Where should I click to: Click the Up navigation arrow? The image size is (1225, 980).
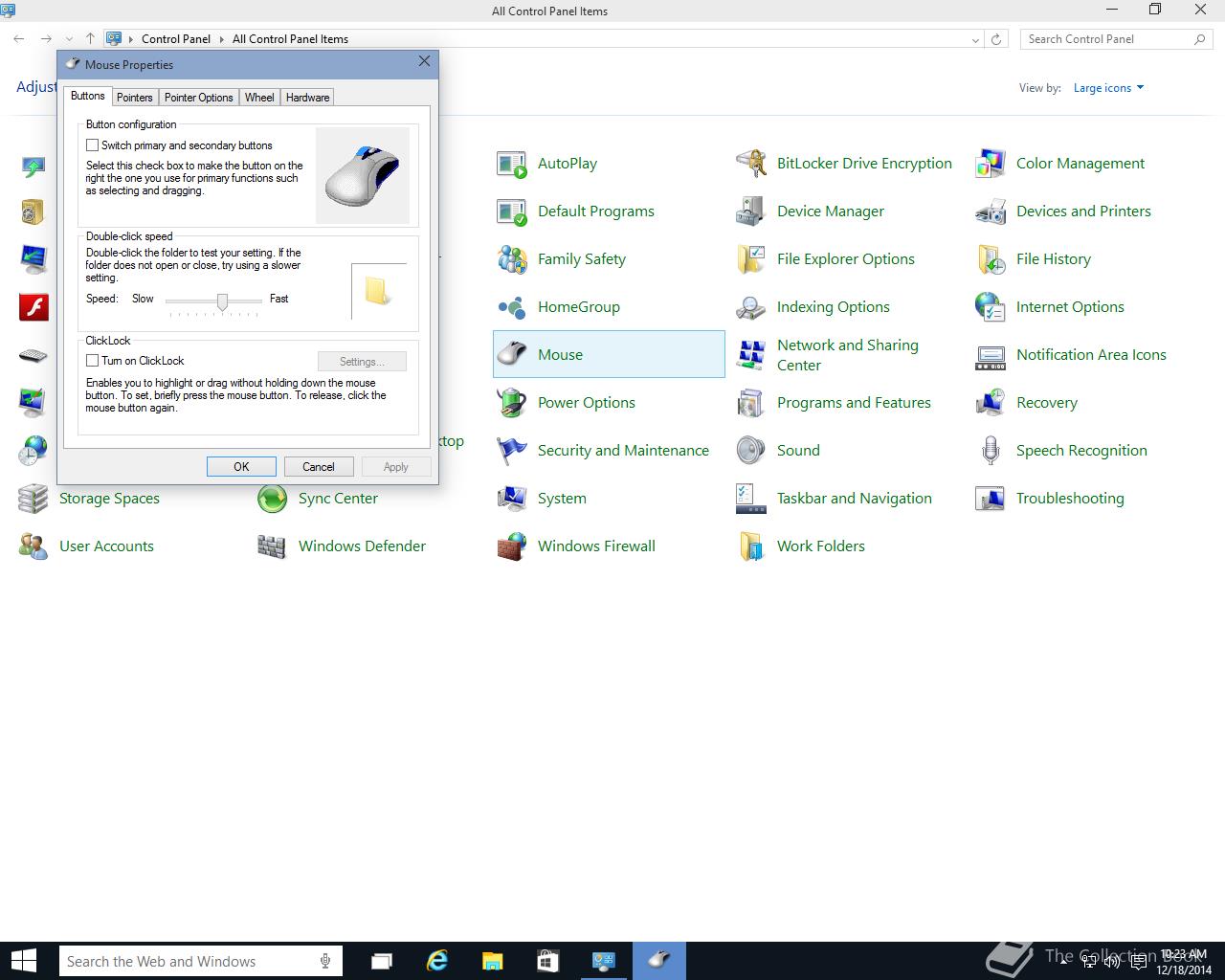click(x=90, y=39)
